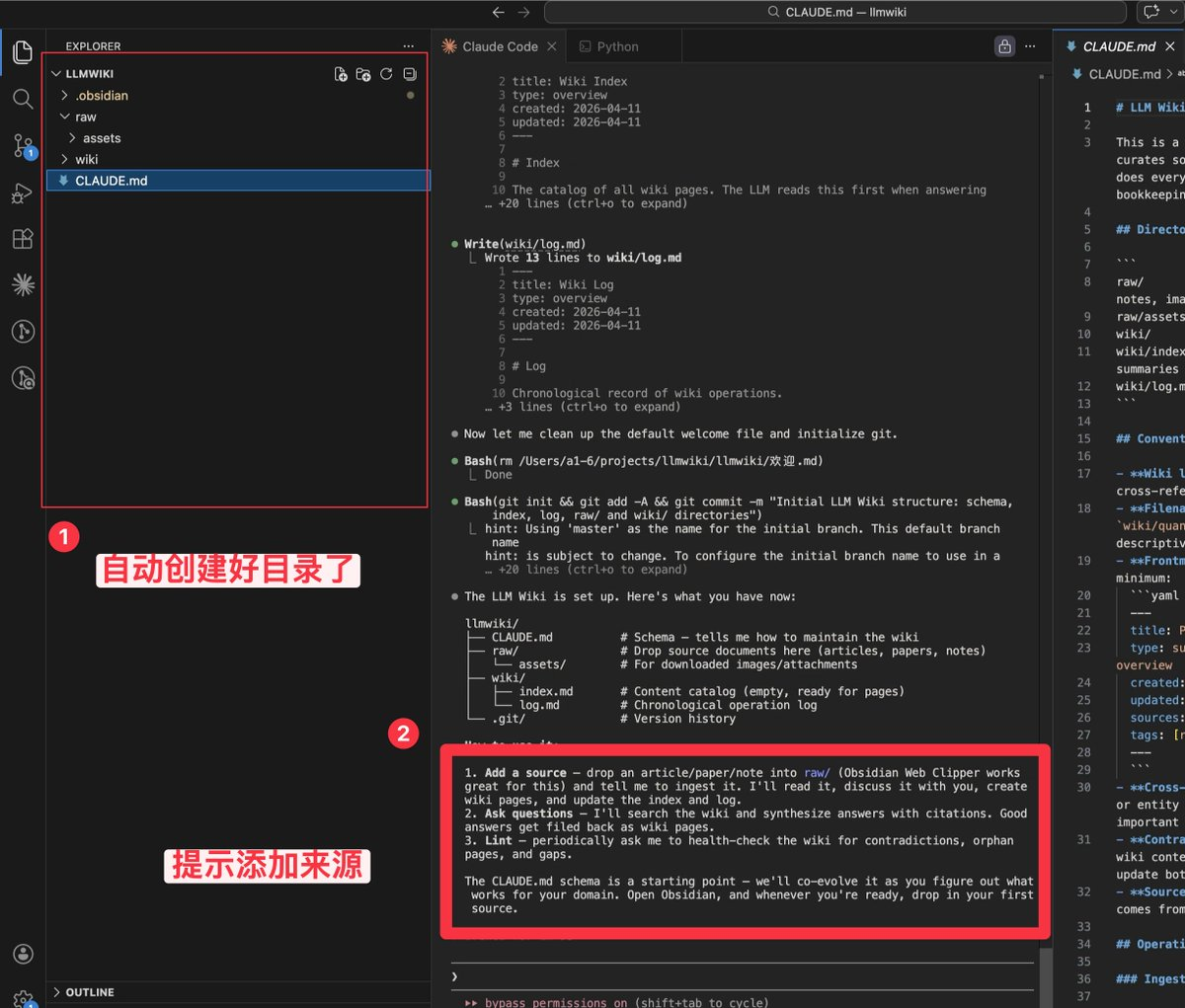Go back using the title bar arrow
This screenshot has width=1185, height=1008.
click(498, 12)
